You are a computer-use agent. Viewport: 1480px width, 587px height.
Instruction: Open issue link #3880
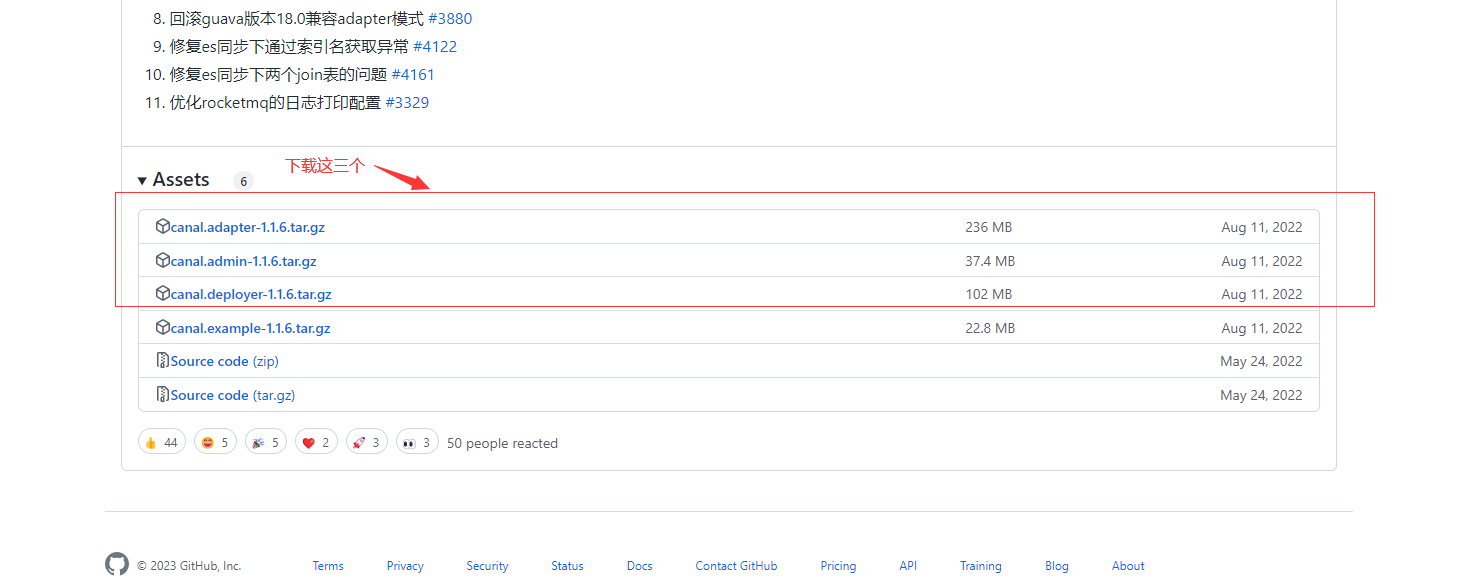click(450, 19)
